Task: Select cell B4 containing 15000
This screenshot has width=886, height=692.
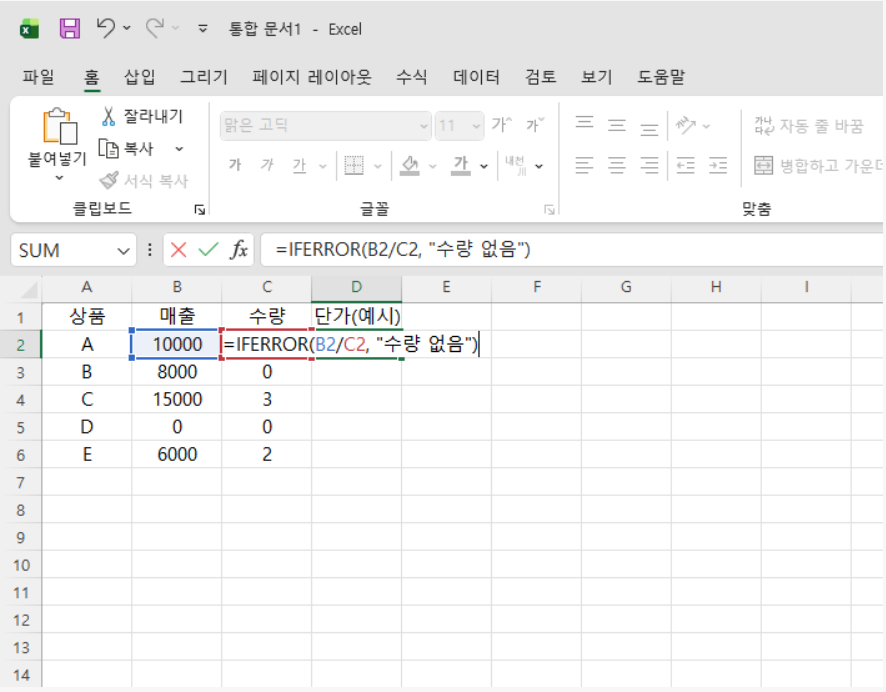Action: pos(176,399)
